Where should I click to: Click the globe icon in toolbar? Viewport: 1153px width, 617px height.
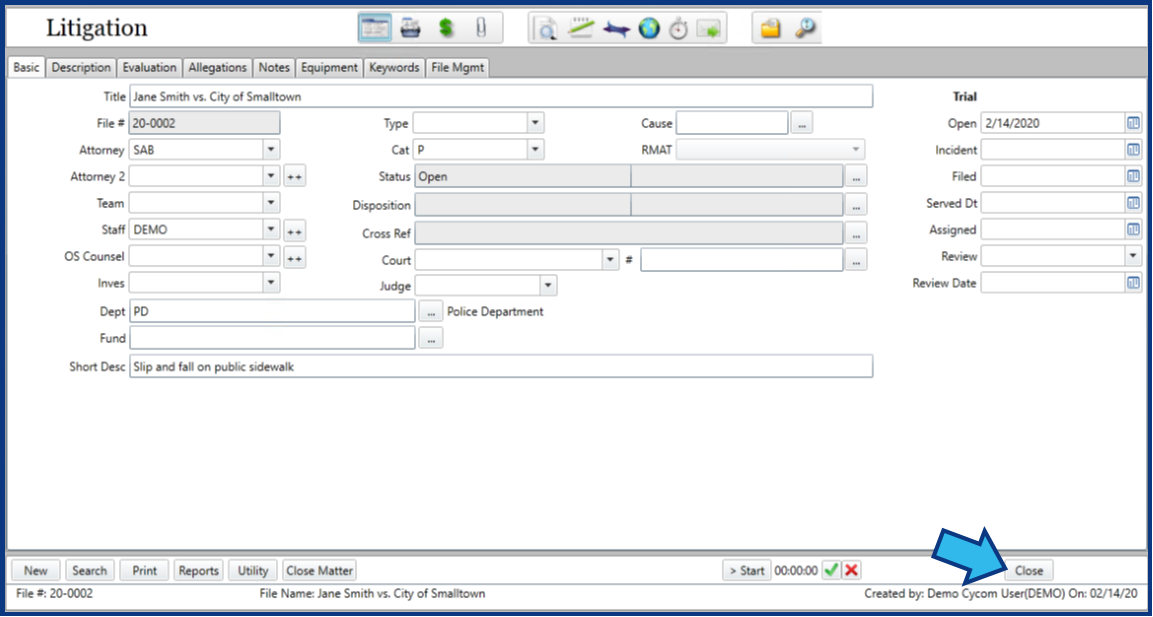pyautogui.click(x=649, y=29)
